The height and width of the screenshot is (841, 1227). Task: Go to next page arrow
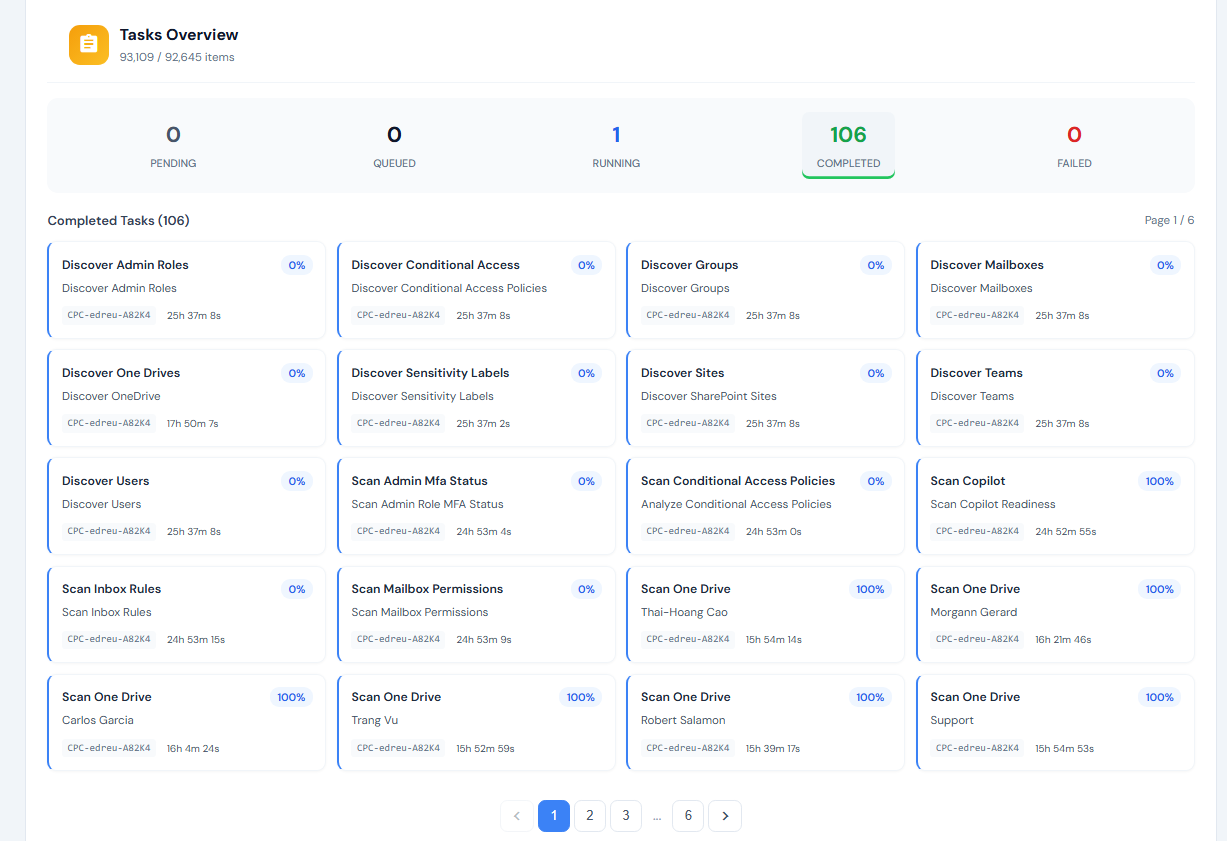pyautogui.click(x=725, y=816)
